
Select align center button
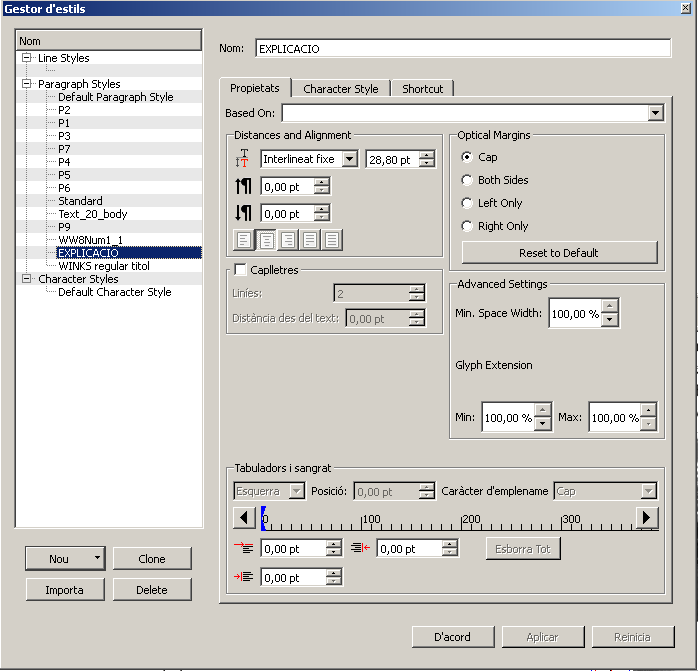[x=266, y=240]
